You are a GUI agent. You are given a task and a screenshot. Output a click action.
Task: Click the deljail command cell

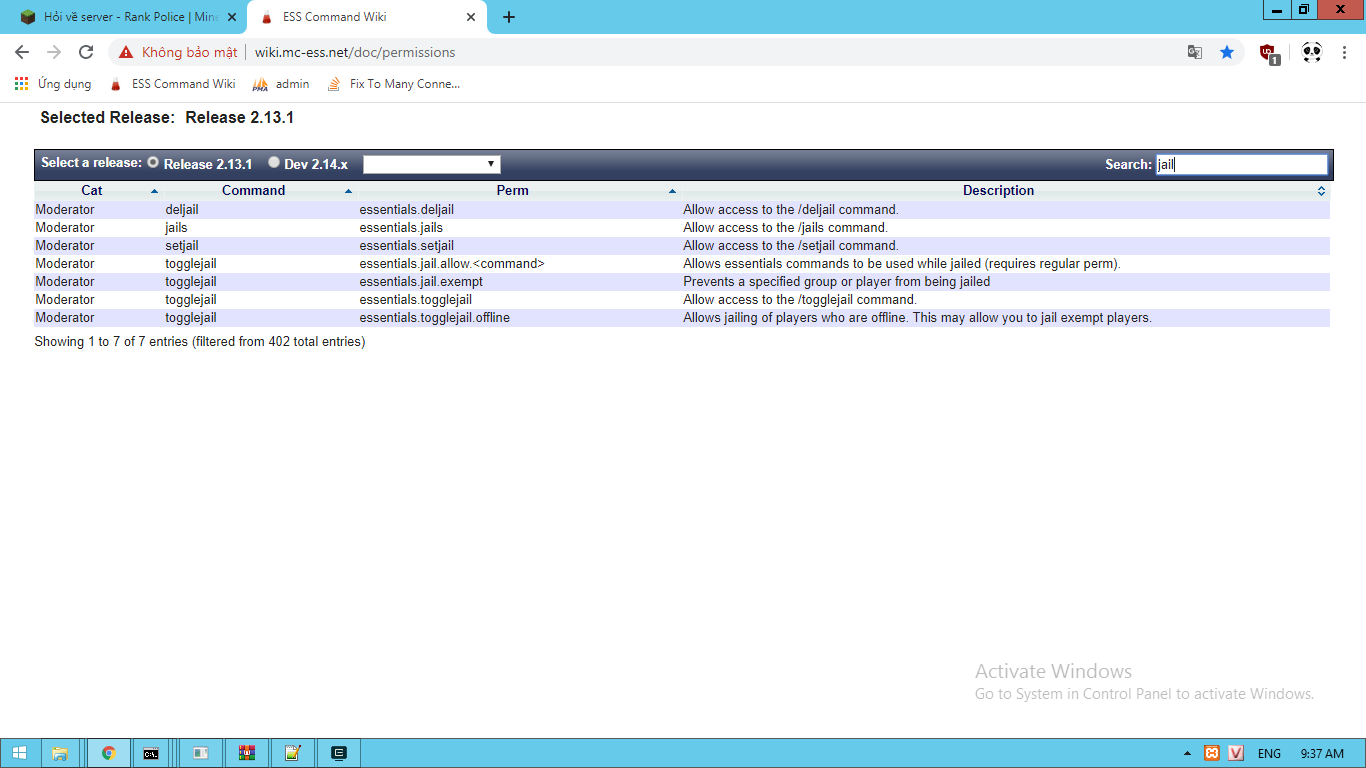click(182, 210)
